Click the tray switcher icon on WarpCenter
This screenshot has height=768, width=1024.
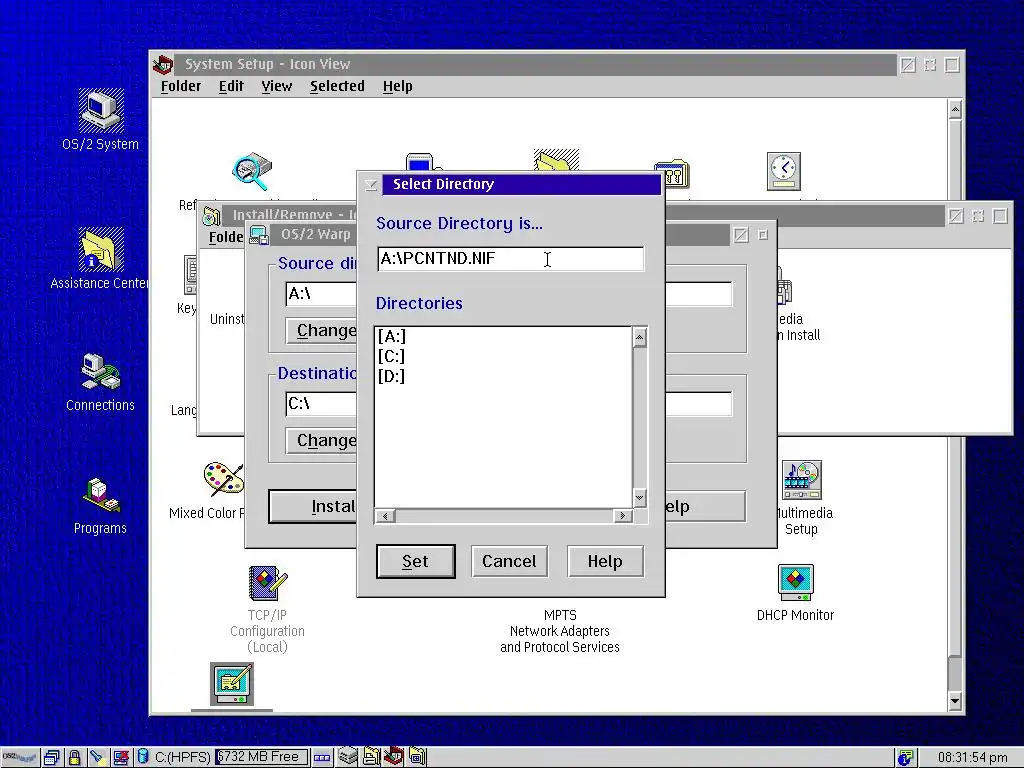[322, 758]
